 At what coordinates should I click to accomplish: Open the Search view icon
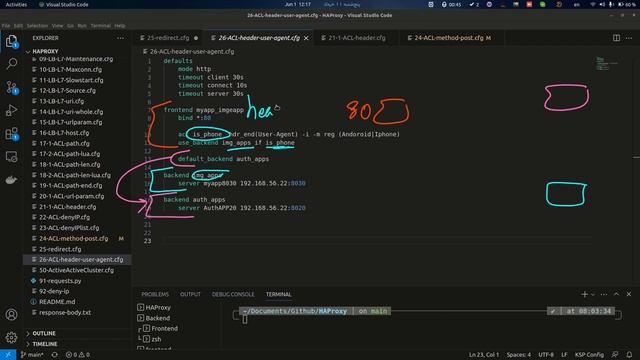pos(12,64)
